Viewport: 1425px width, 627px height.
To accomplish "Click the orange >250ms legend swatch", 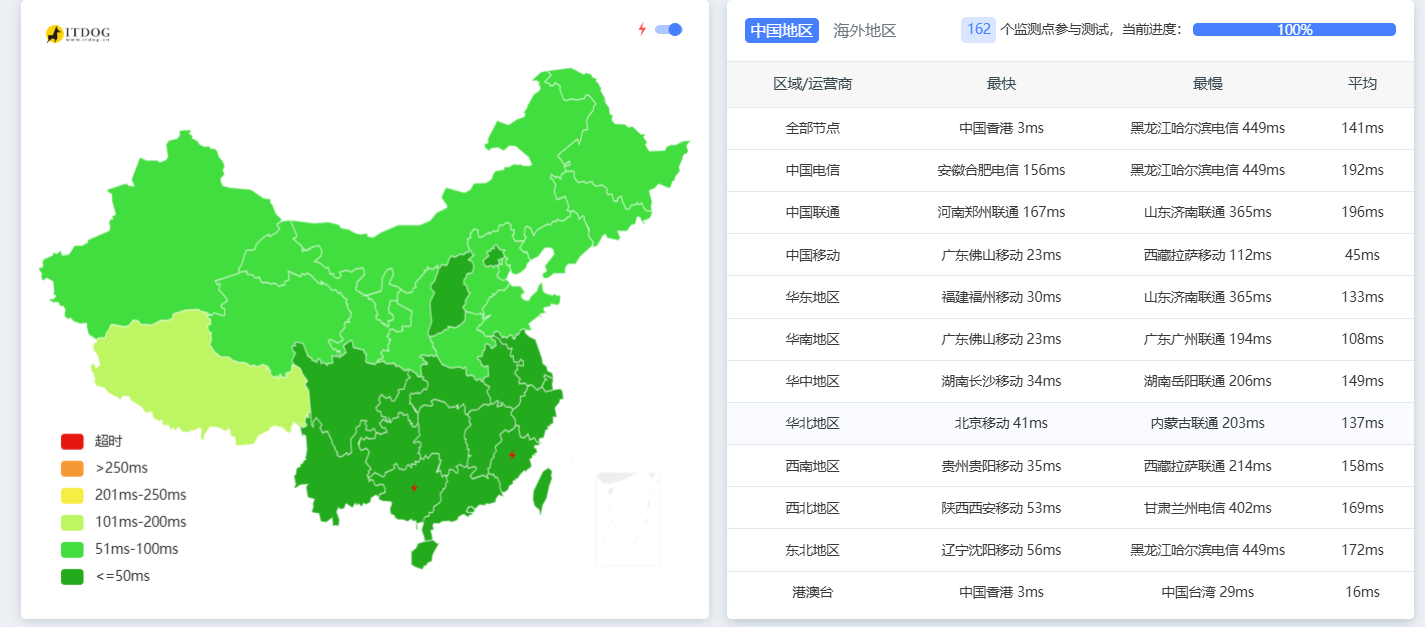I will (x=72, y=468).
